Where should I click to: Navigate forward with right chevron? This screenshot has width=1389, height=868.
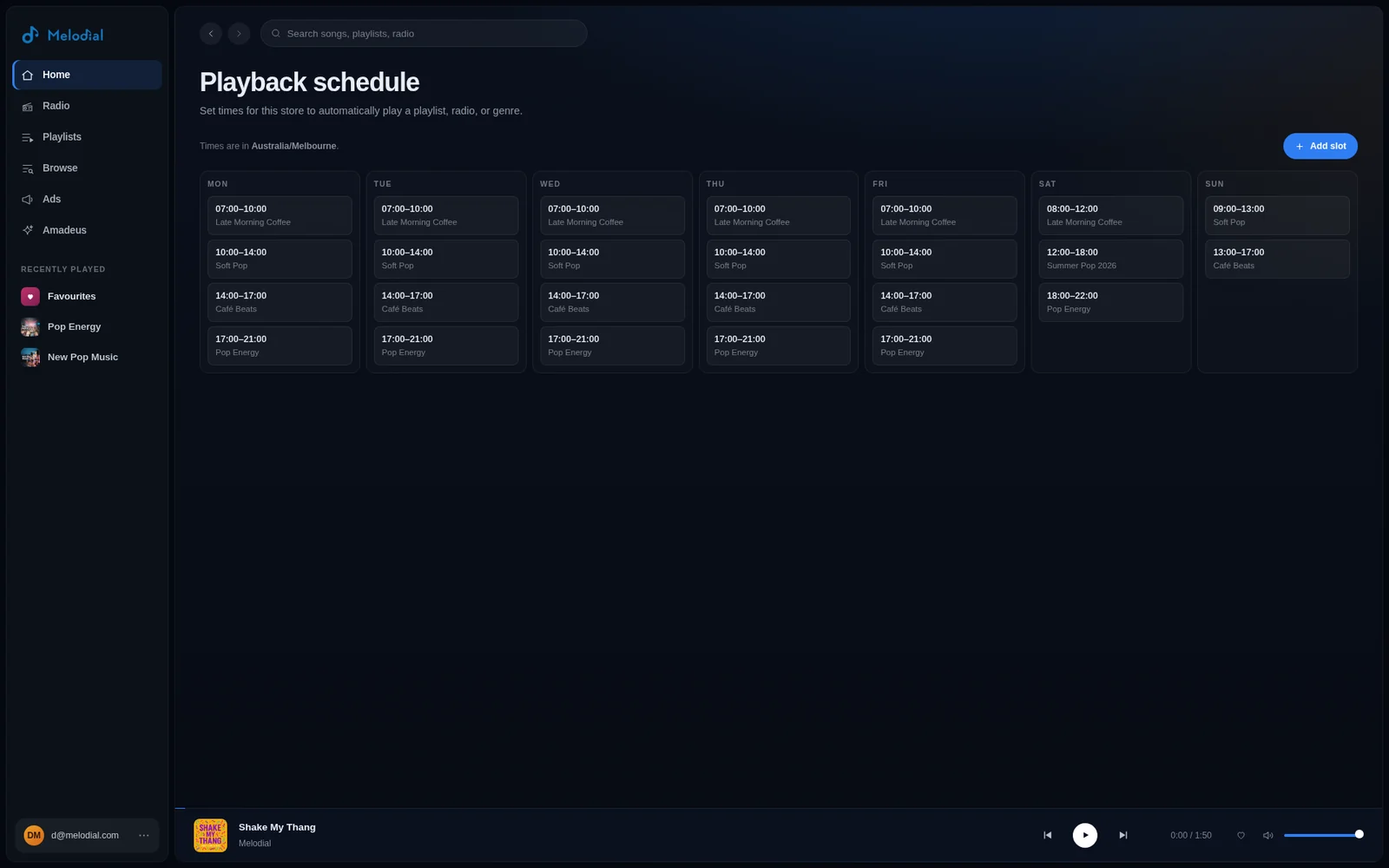pyautogui.click(x=239, y=34)
